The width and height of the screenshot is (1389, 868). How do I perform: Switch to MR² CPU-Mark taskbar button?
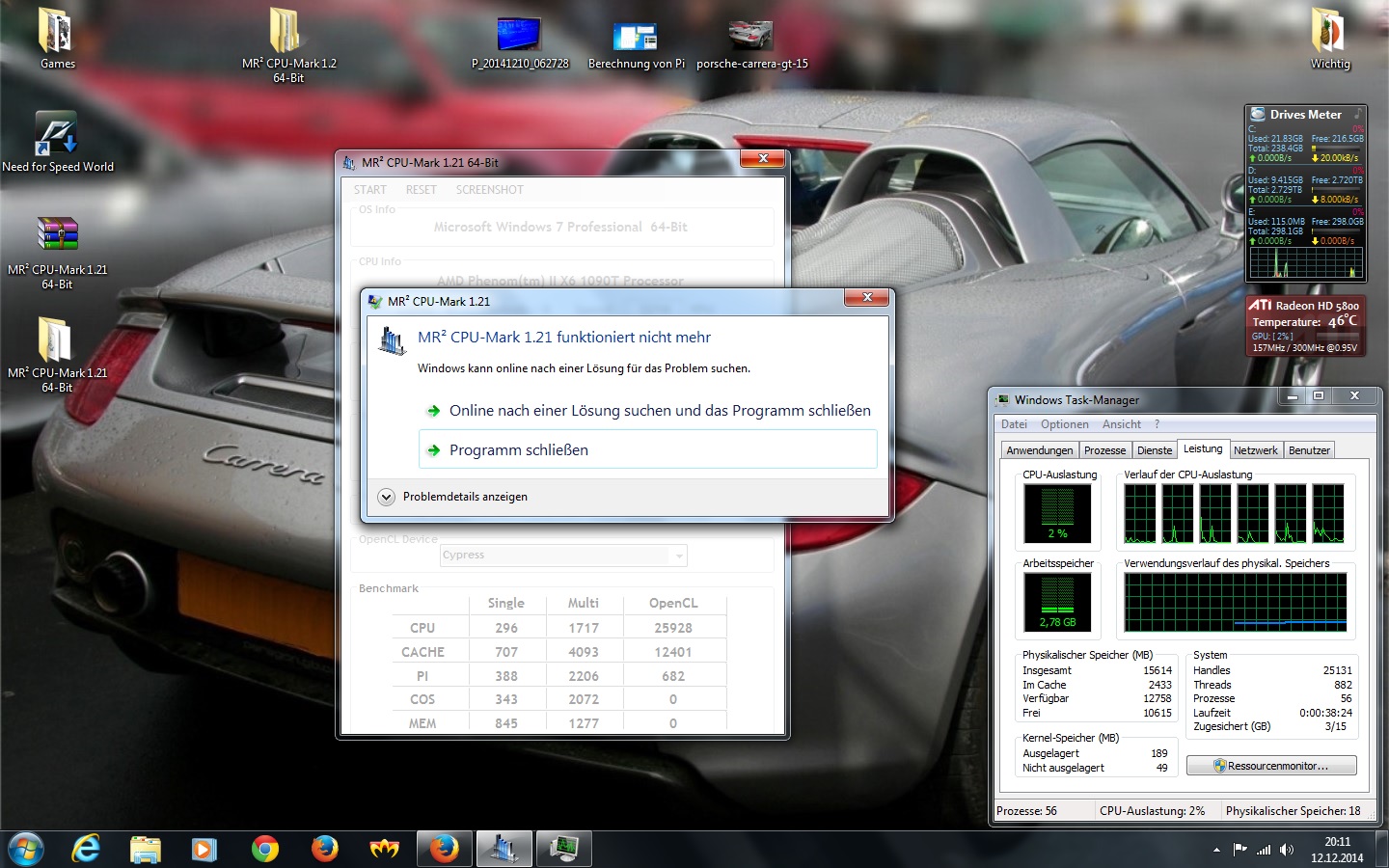coord(504,849)
